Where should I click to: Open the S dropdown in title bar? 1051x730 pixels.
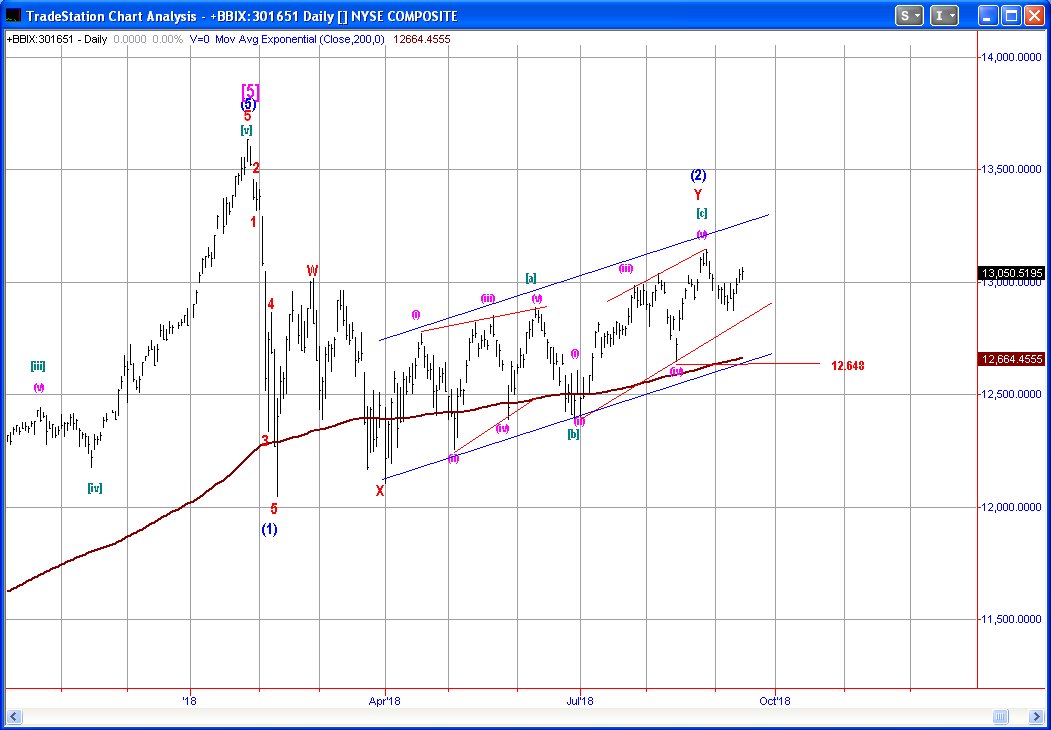tap(910, 15)
